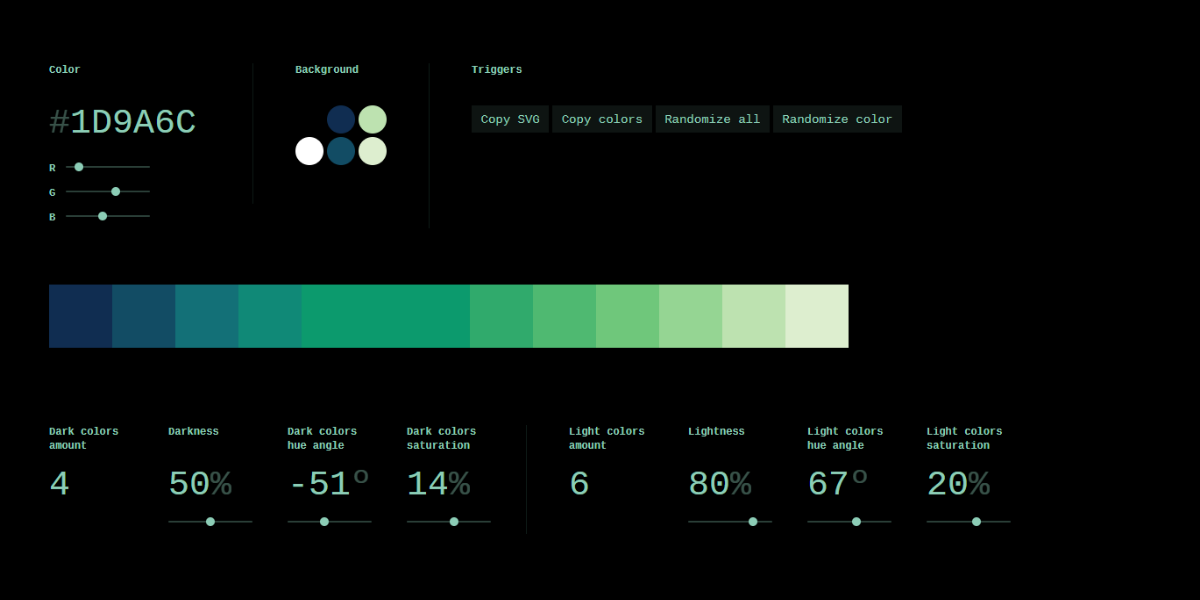Click the G channel slider handle

116,191
